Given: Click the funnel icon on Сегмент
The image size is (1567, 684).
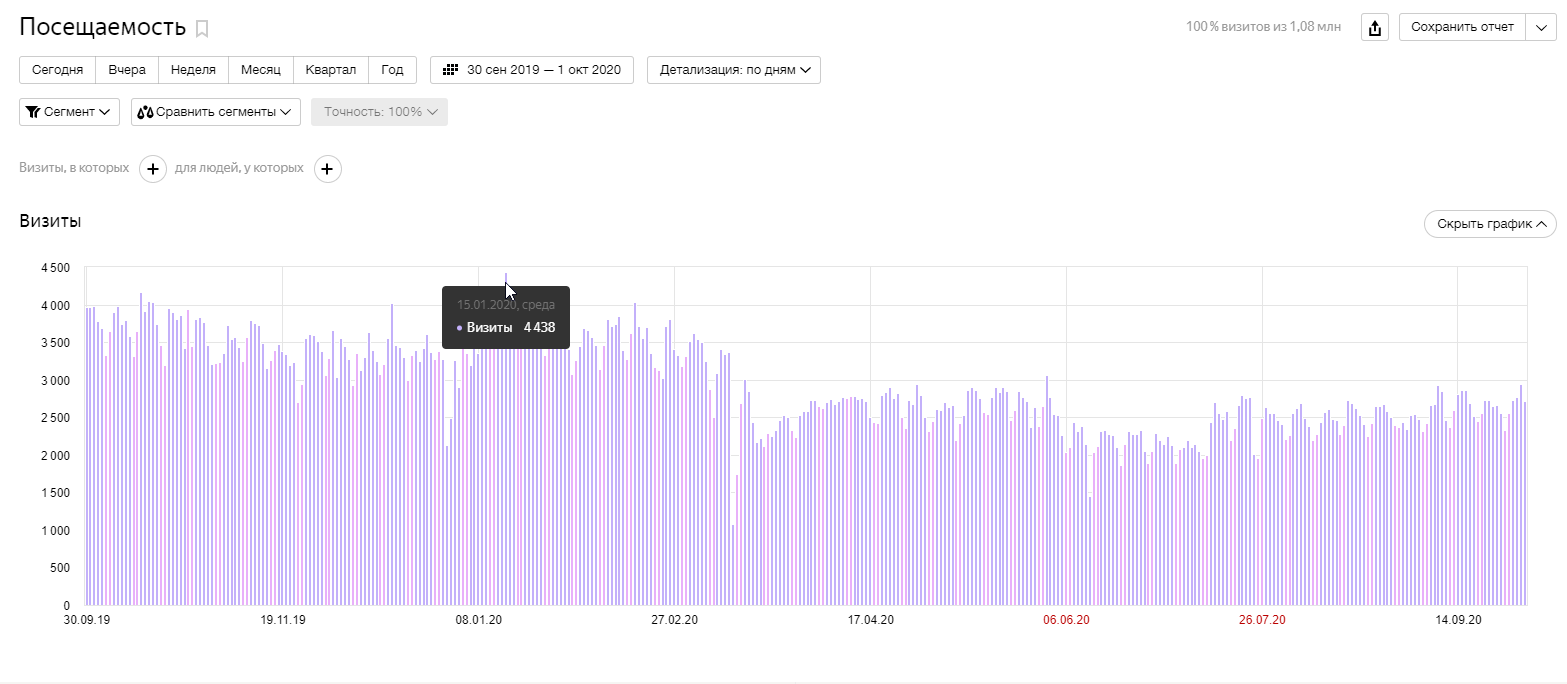Looking at the screenshot, I should click(33, 112).
